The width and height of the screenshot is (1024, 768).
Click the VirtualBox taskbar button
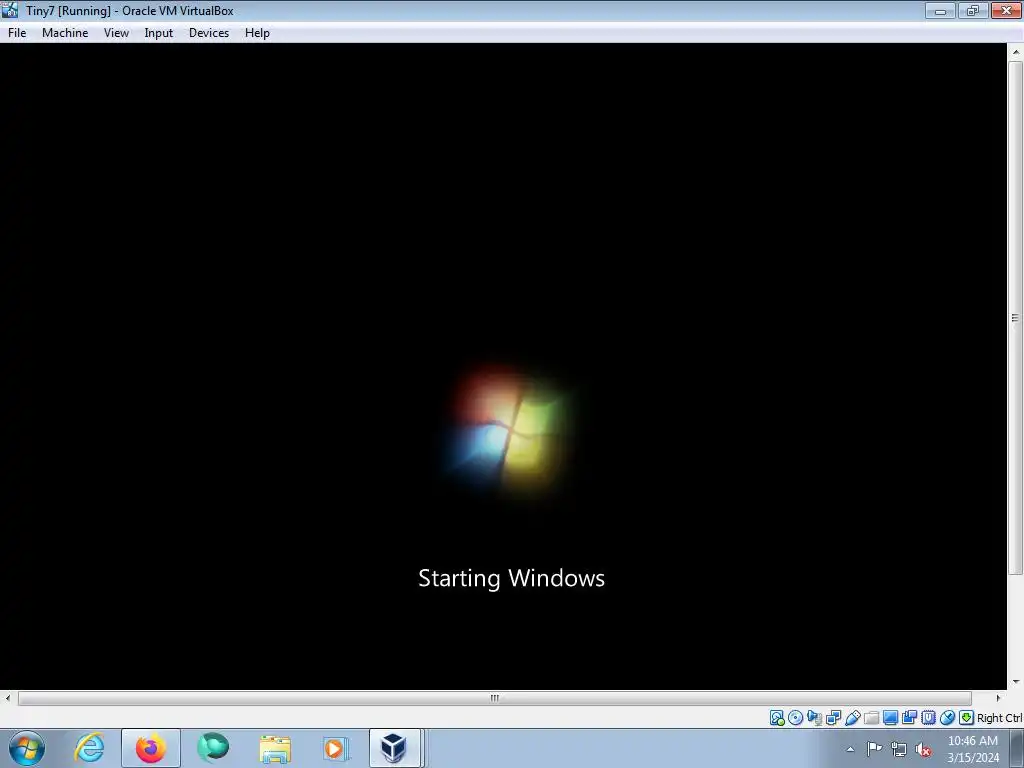(396, 748)
